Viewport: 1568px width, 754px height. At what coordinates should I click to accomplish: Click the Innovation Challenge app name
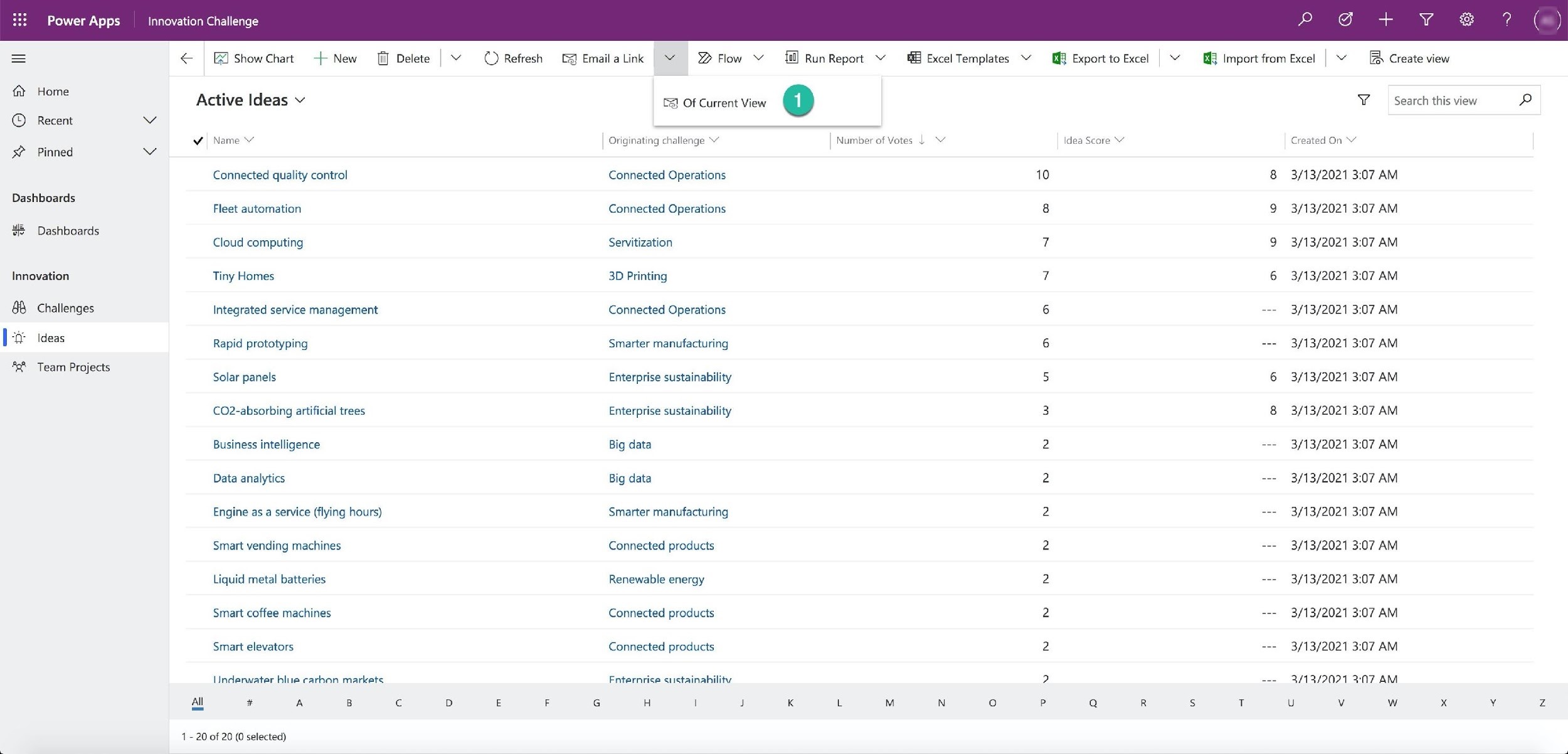click(x=203, y=21)
